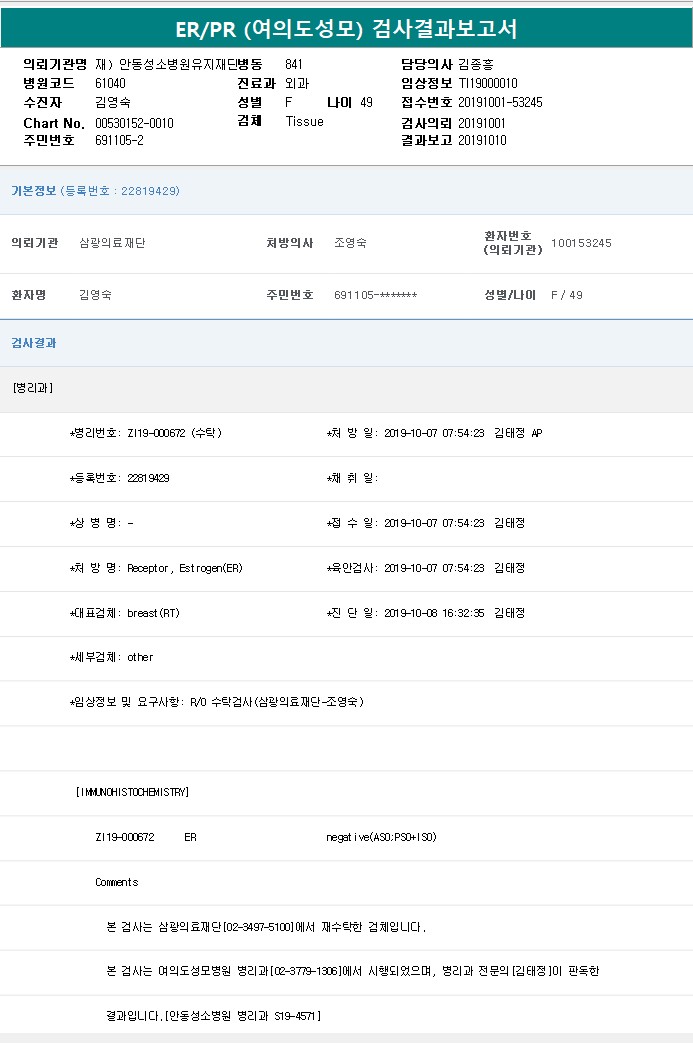
Task: Click prescribing doctor value '조영숙'
Action: (350, 243)
